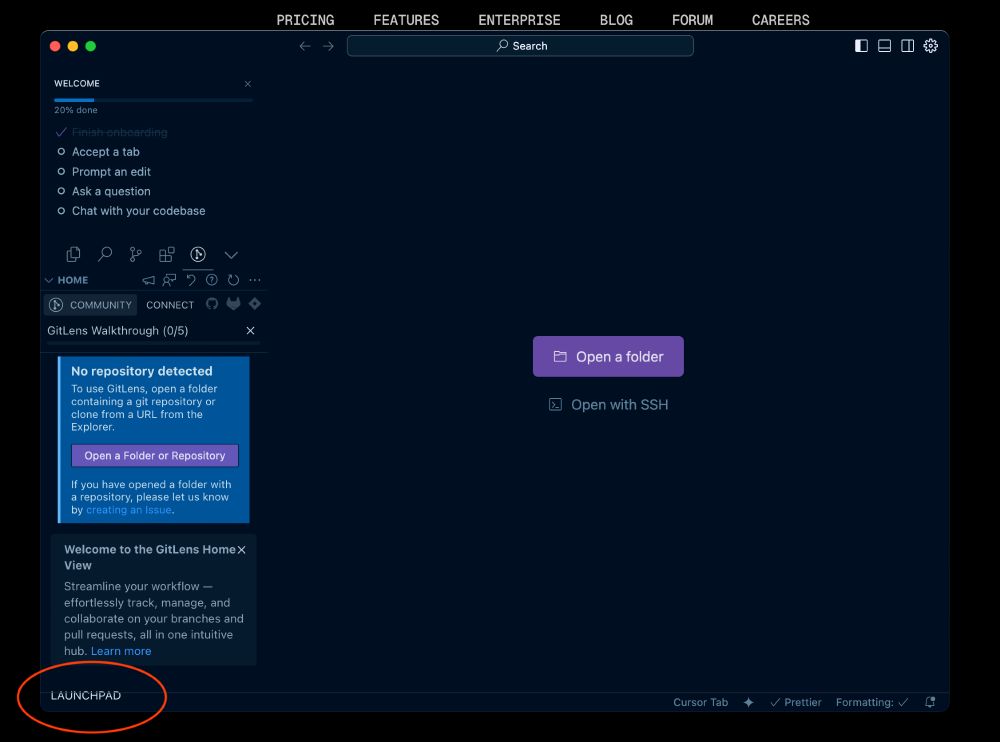Click the Search command bar
This screenshot has height=742, width=1000.
coord(520,46)
